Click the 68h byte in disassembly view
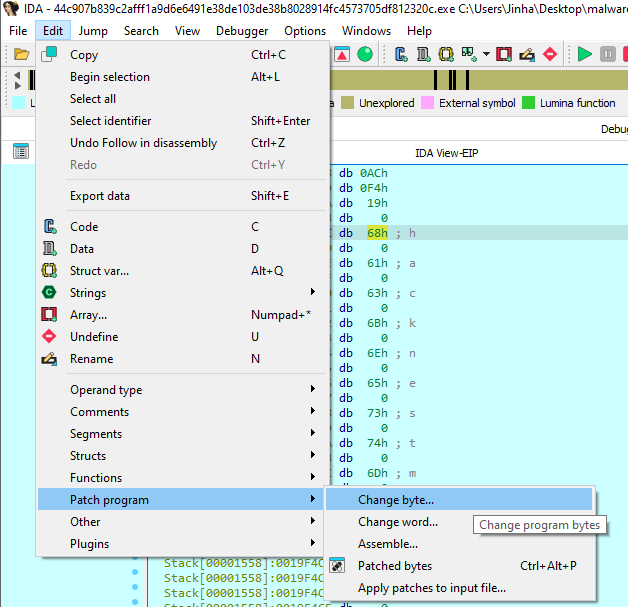The image size is (628, 607). 377,233
